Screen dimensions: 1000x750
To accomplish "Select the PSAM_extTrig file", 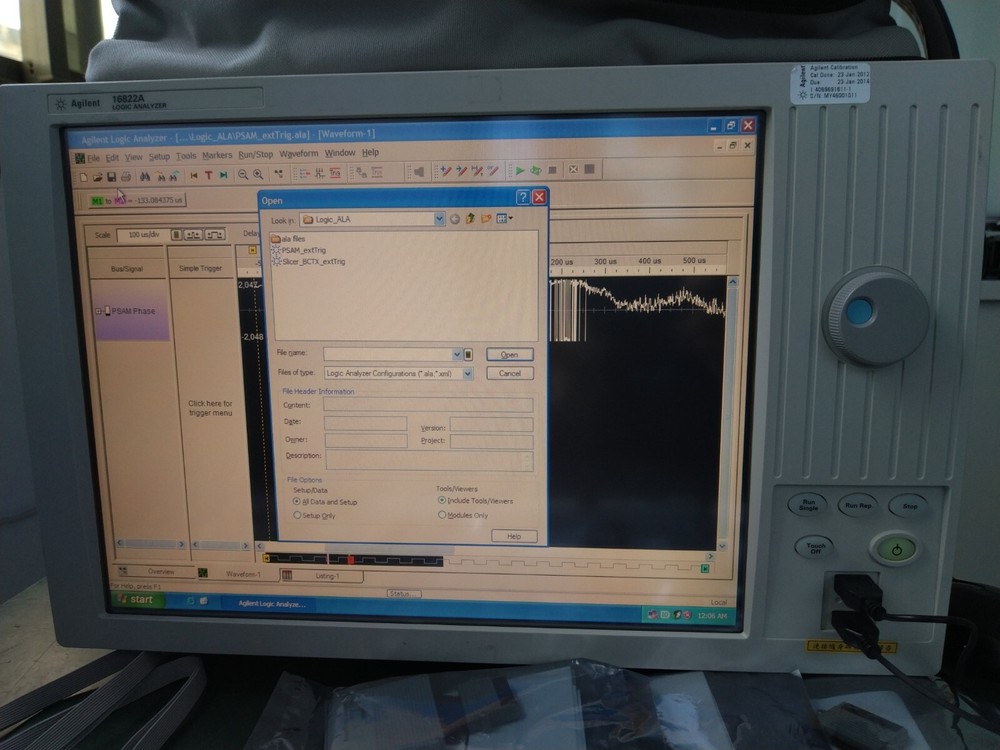I will 298,250.
